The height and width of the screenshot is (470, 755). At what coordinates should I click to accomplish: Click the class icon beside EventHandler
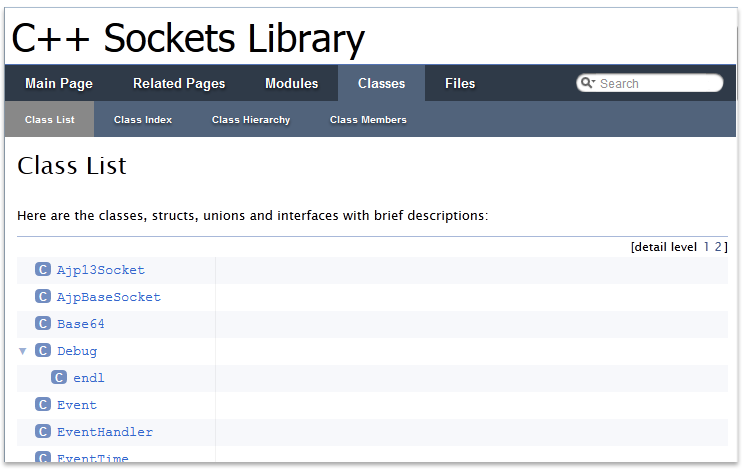coord(43,431)
